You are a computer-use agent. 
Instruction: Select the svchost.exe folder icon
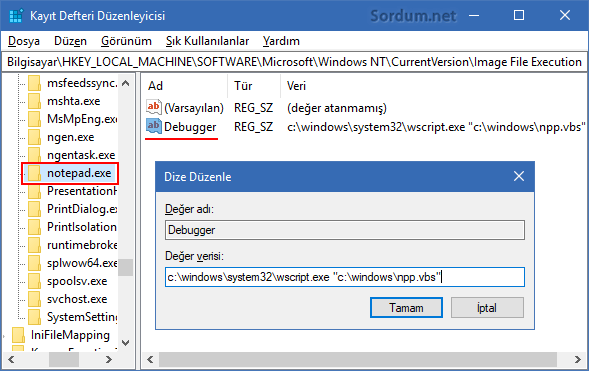click(x=34, y=299)
